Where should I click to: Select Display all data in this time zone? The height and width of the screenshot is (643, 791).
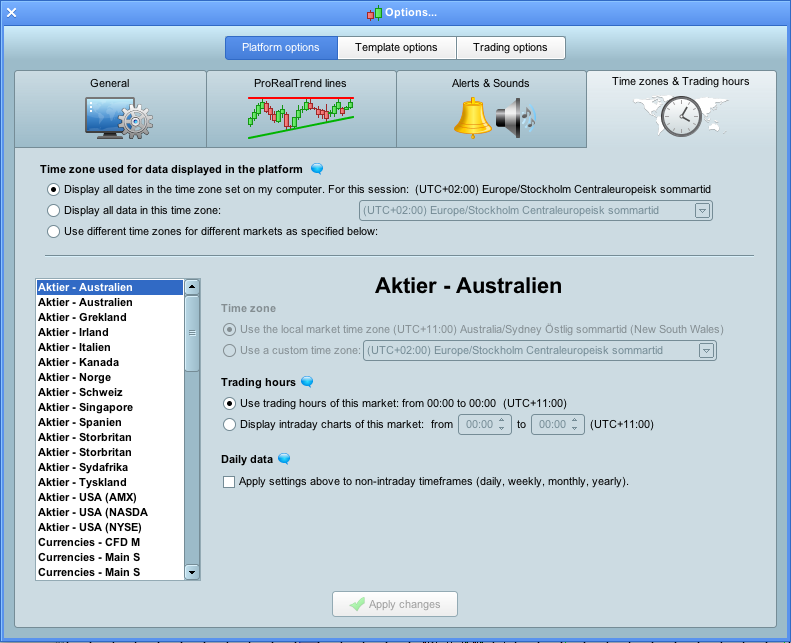pyautogui.click(x=53, y=210)
